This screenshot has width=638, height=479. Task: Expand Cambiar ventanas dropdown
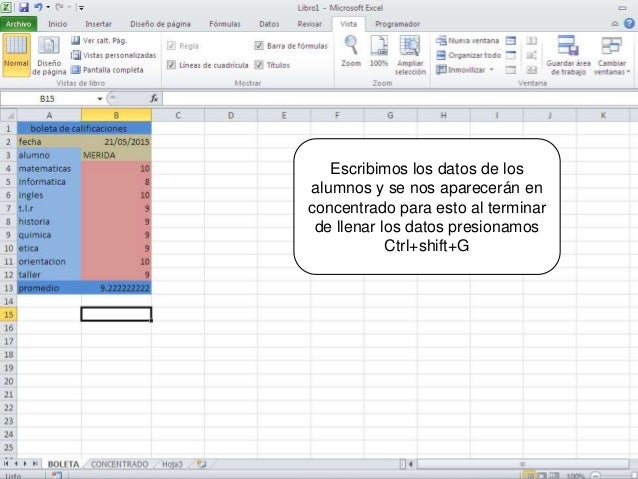(x=612, y=55)
